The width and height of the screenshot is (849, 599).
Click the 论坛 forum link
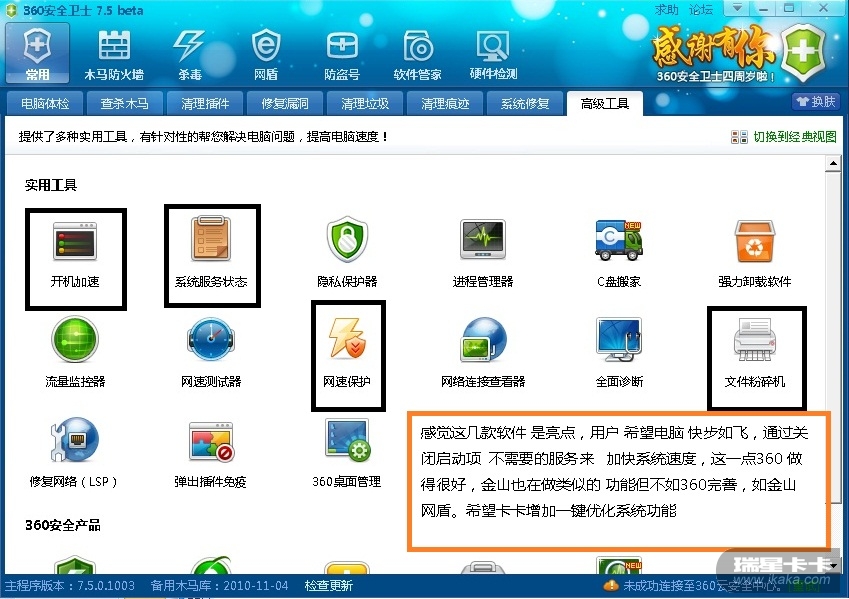[x=701, y=10]
